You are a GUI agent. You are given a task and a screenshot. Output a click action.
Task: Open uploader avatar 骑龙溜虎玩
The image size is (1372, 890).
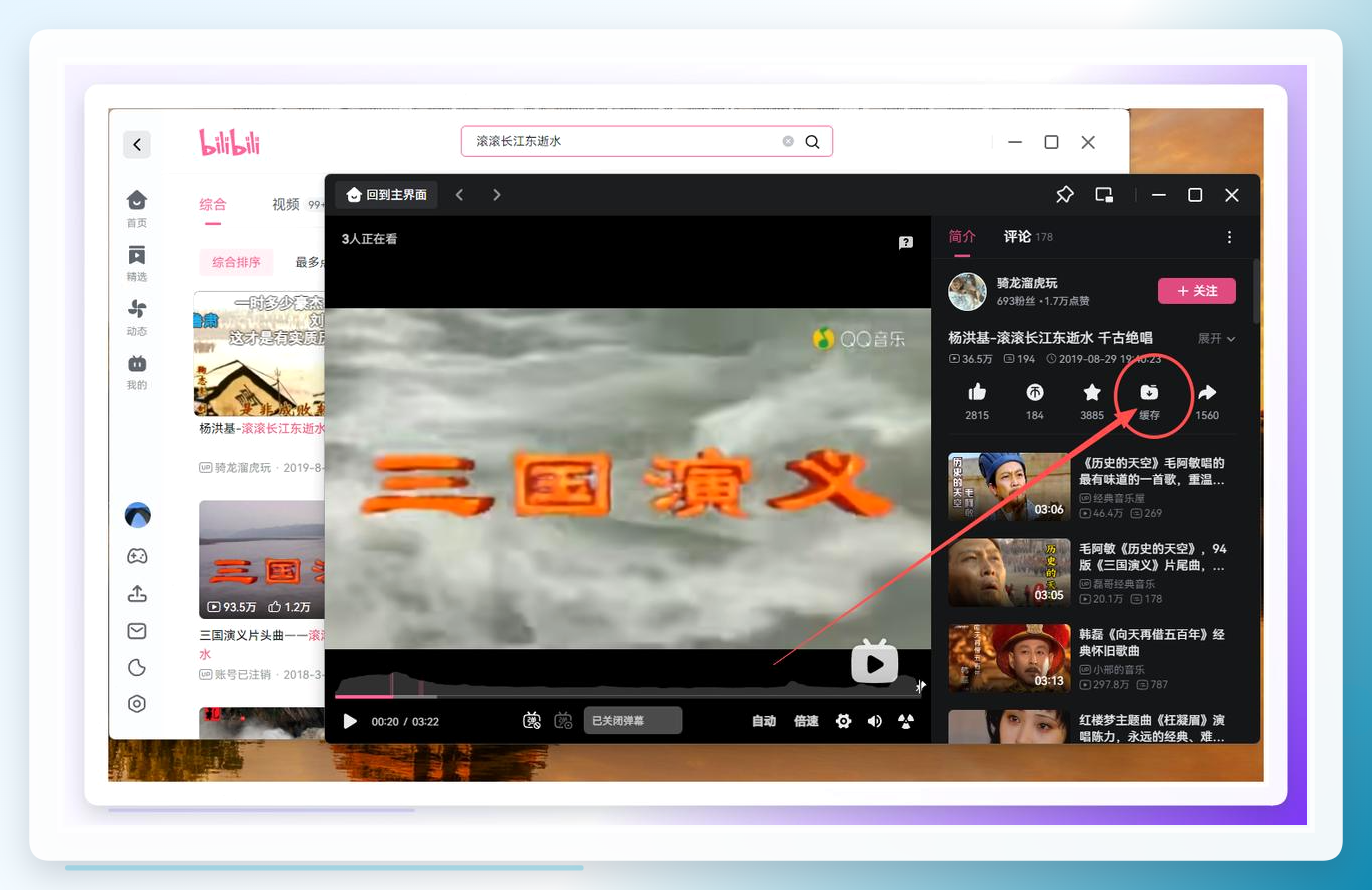pyautogui.click(x=967, y=291)
